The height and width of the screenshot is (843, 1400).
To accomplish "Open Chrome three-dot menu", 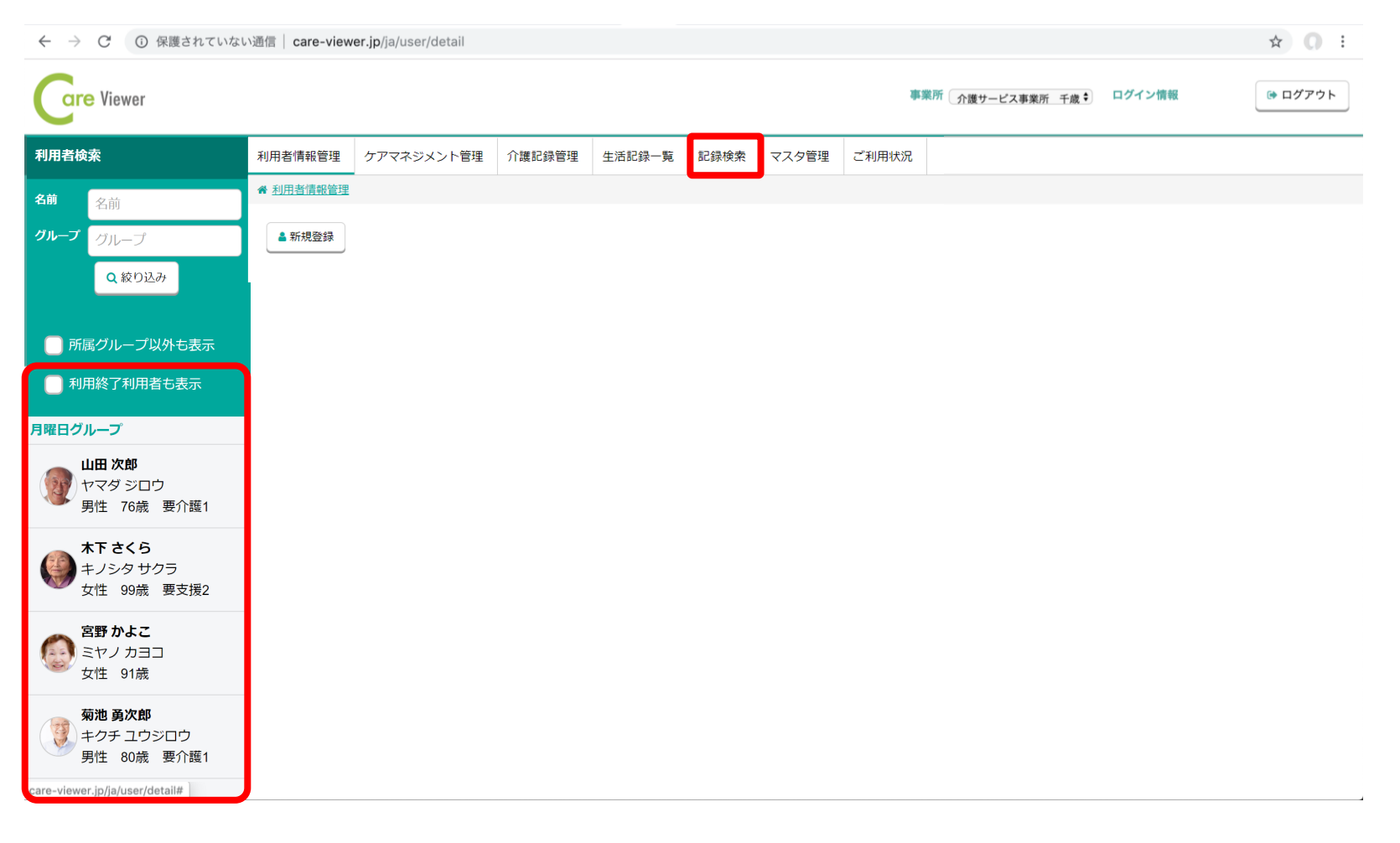I will coord(1342,41).
